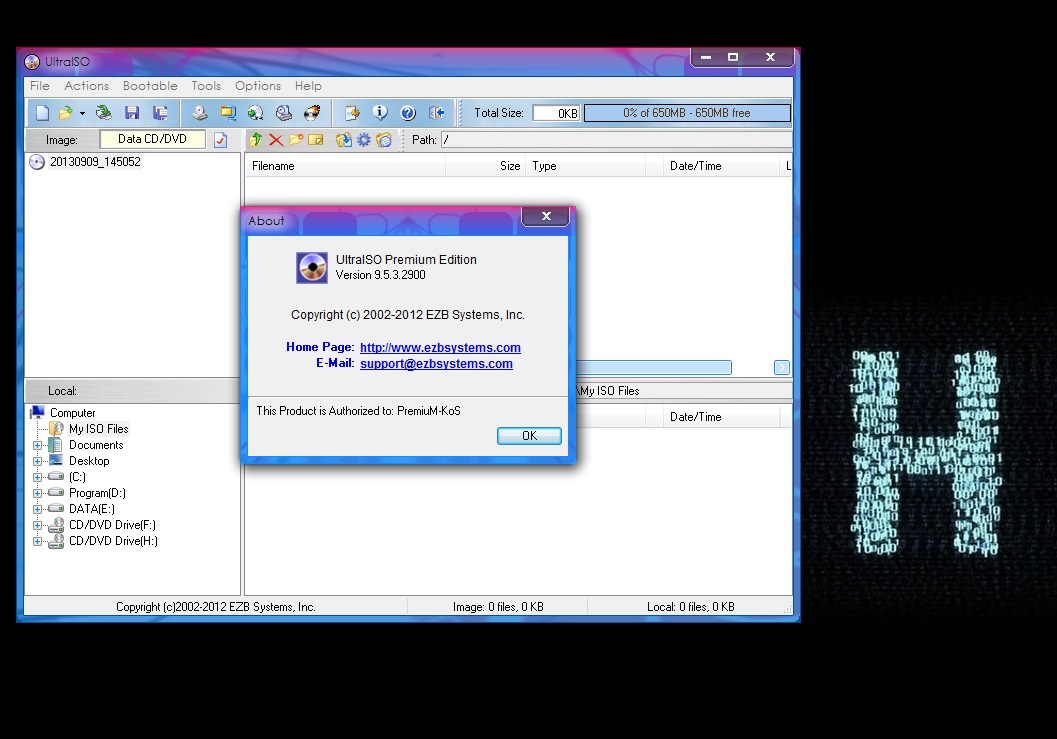Click the Size column header
1057x739 pixels.
[x=485, y=166]
